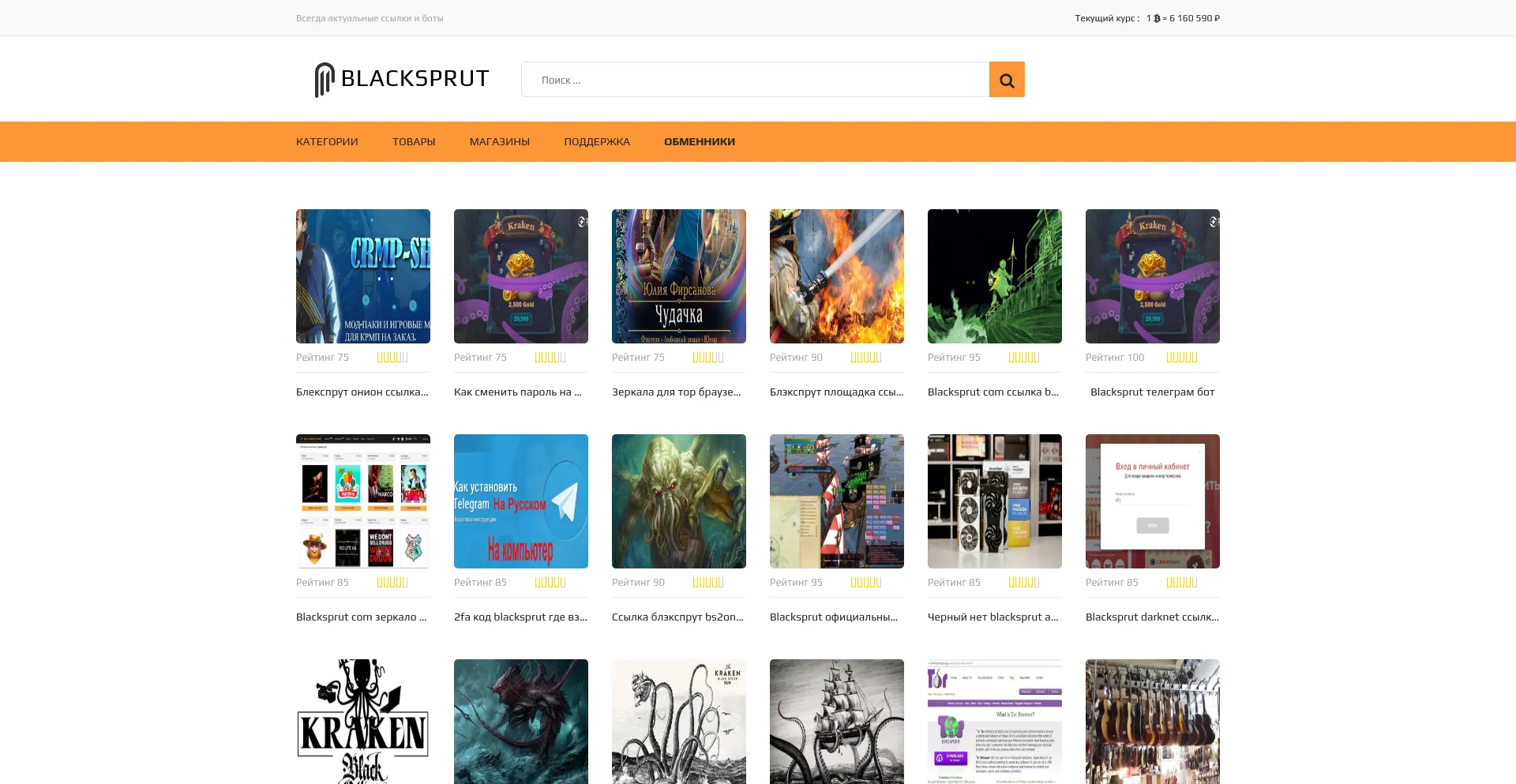The image size is (1516, 784).
Task: Open the 'Вход в личный кабинет' thumbnail
Action: tap(1153, 501)
